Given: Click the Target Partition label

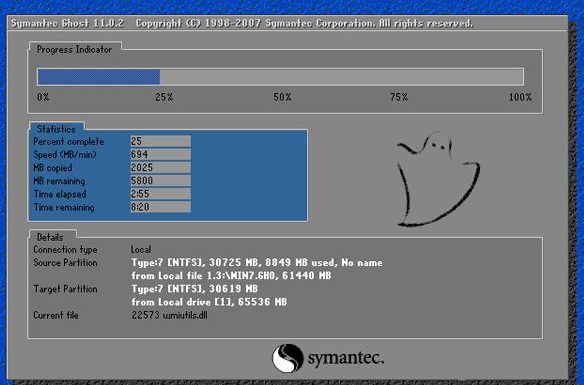Looking at the screenshot, I should [x=65, y=289].
